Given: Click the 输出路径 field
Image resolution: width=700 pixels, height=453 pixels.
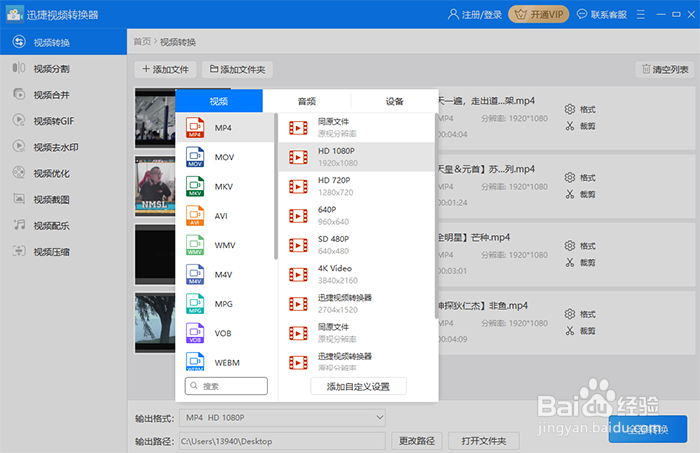Looking at the screenshot, I should click(282, 441).
